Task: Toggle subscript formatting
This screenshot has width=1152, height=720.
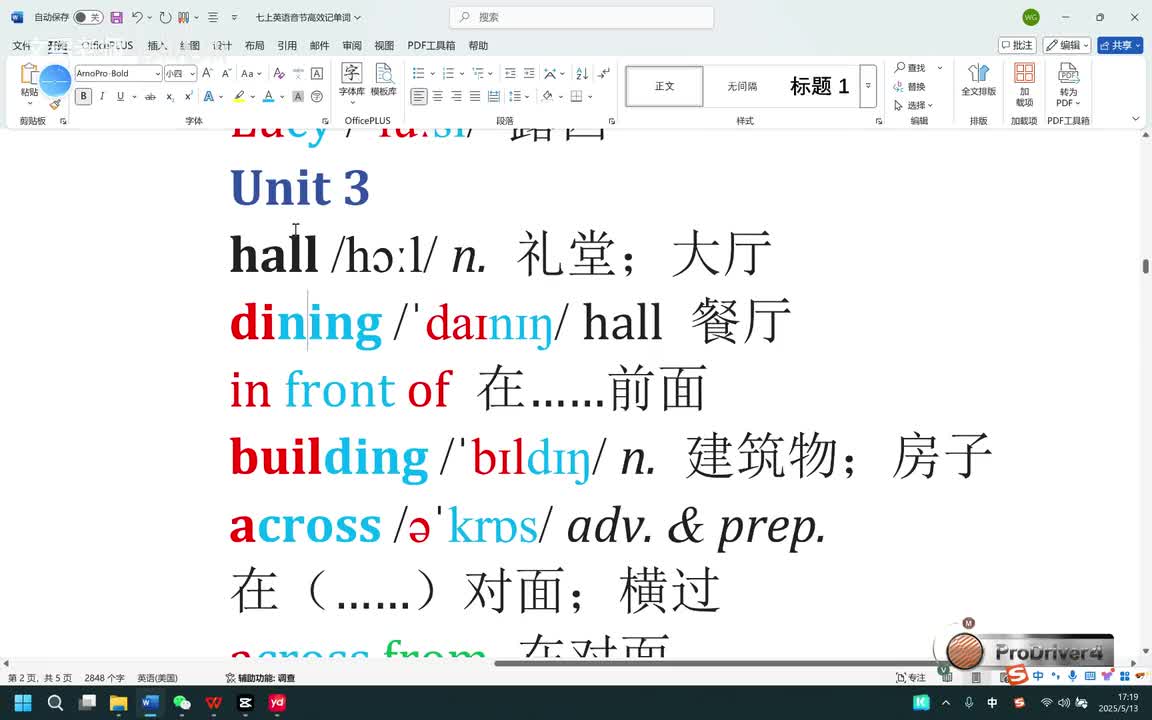Action: point(170,96)
